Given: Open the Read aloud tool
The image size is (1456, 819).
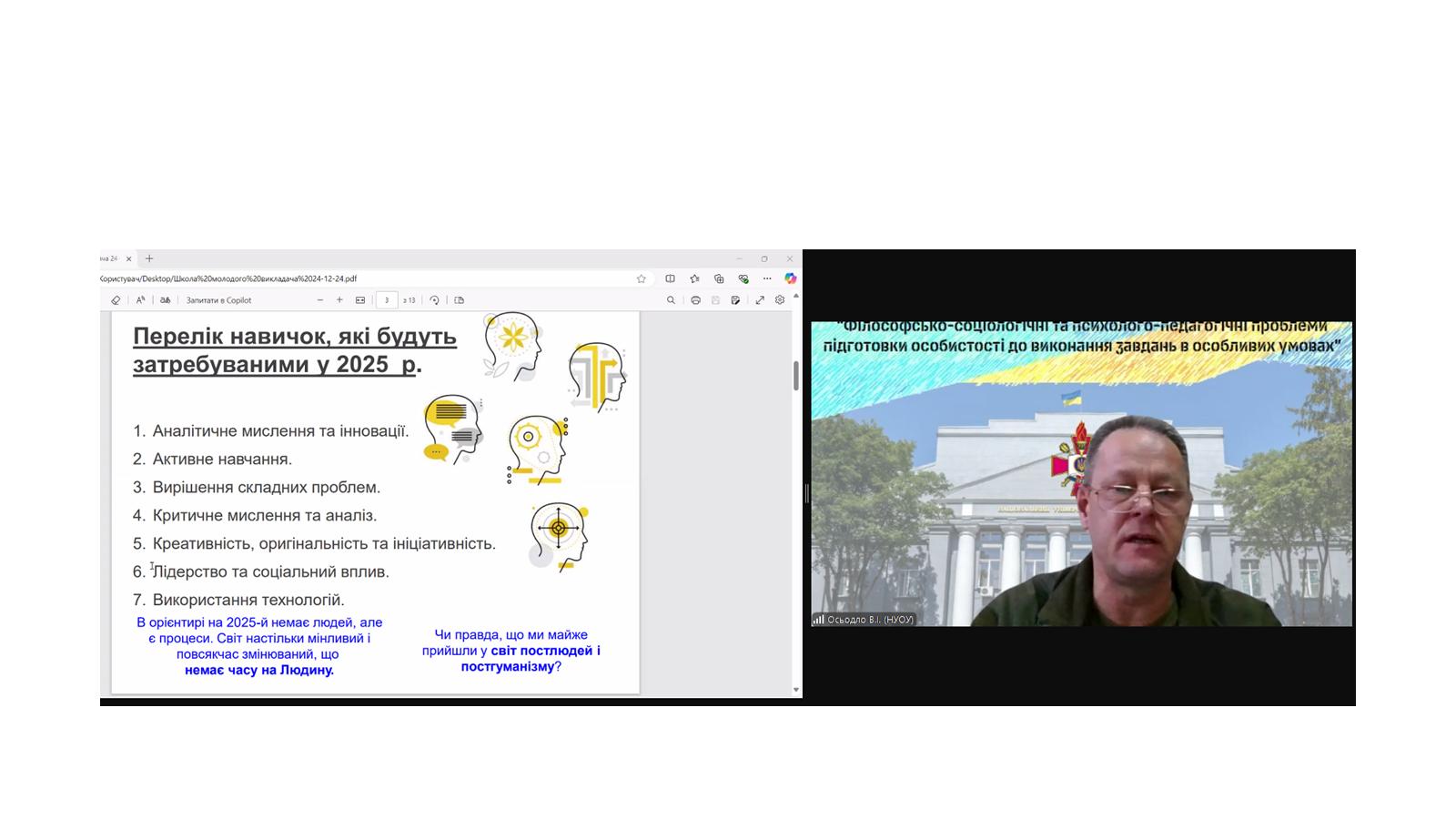Looking at the screenshot, I should [140, 300].
